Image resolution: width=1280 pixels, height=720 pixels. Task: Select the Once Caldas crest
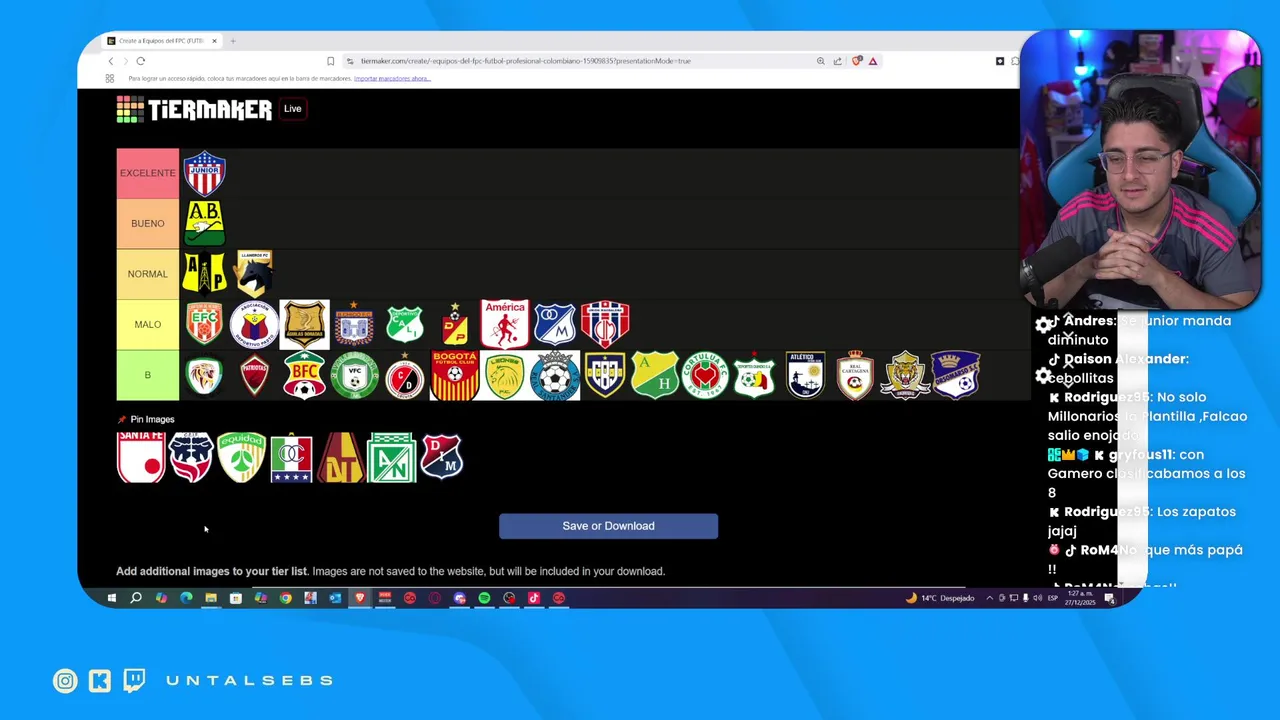(x=291, y=457)
